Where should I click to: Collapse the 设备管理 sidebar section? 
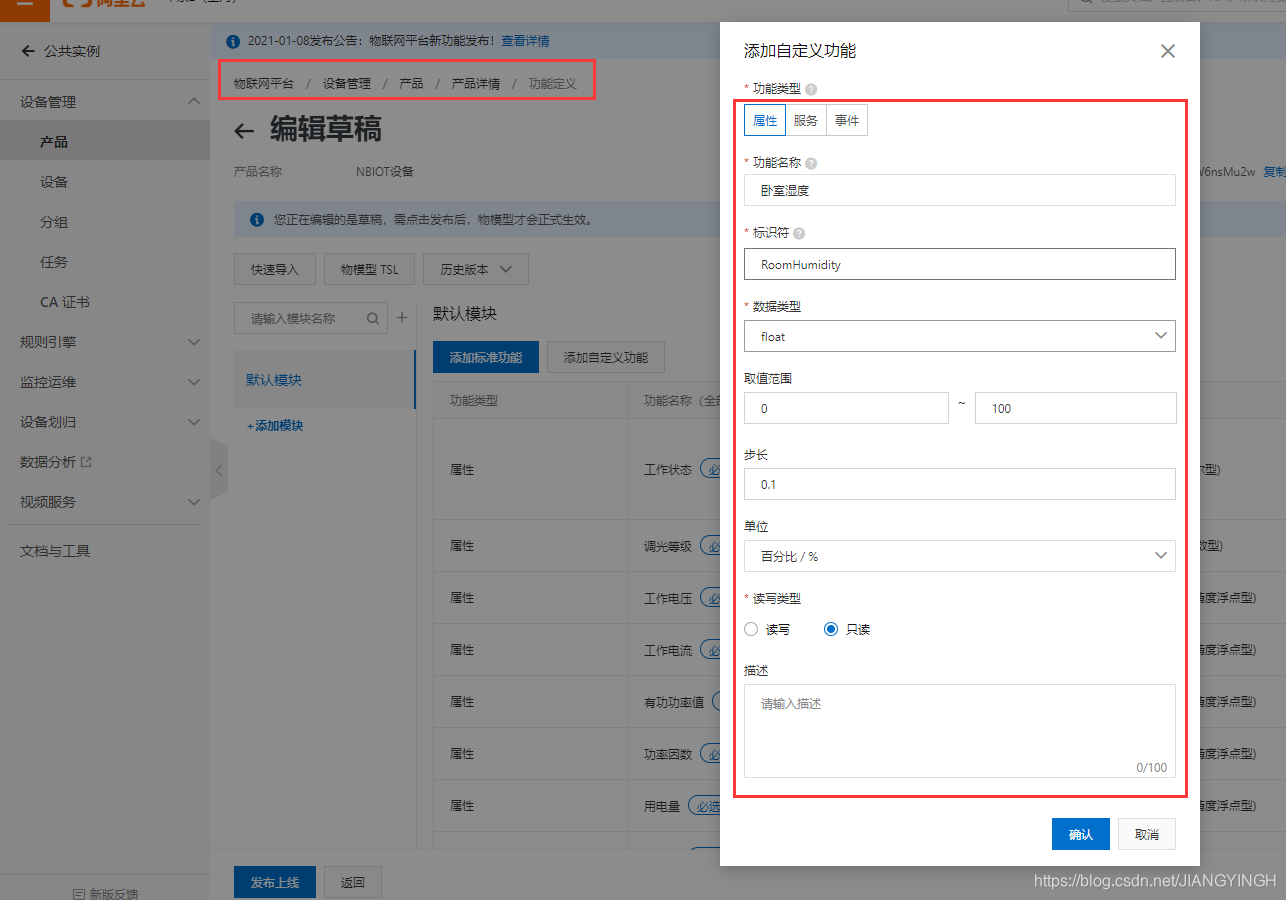(194, 102)
